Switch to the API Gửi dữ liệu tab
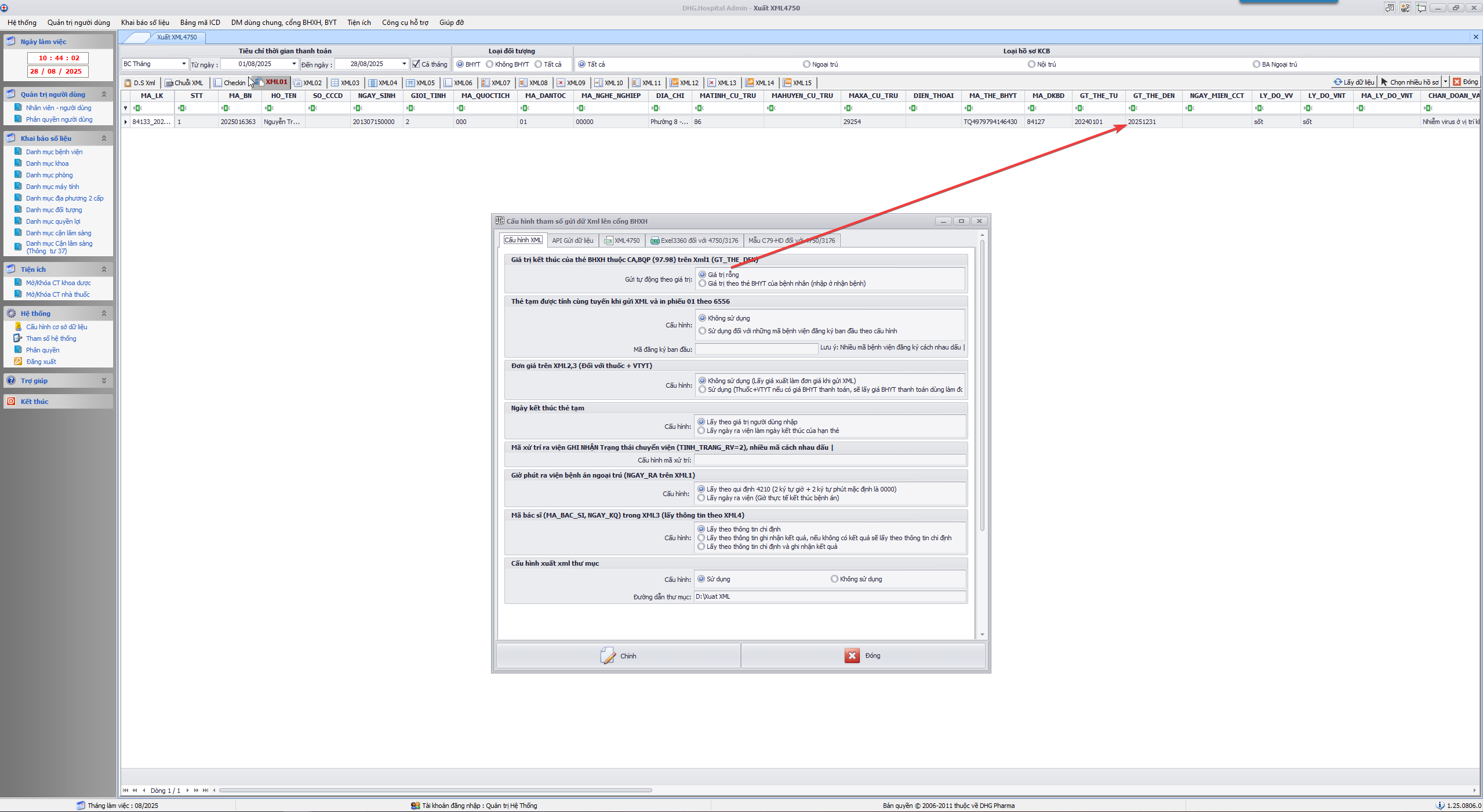This screenshot has height=812, width=1483. 572,240
